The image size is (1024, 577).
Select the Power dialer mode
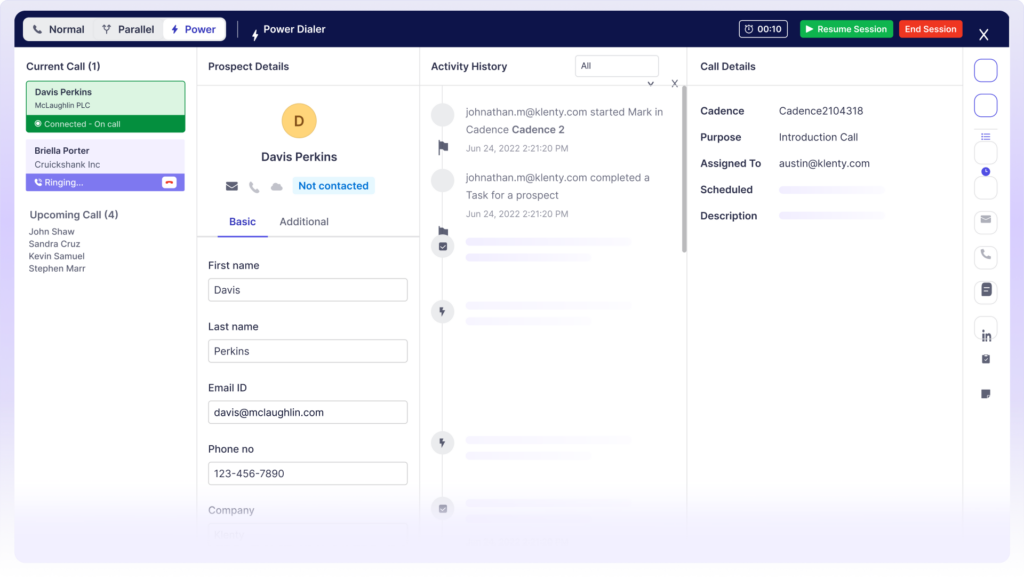click(193, 30)
